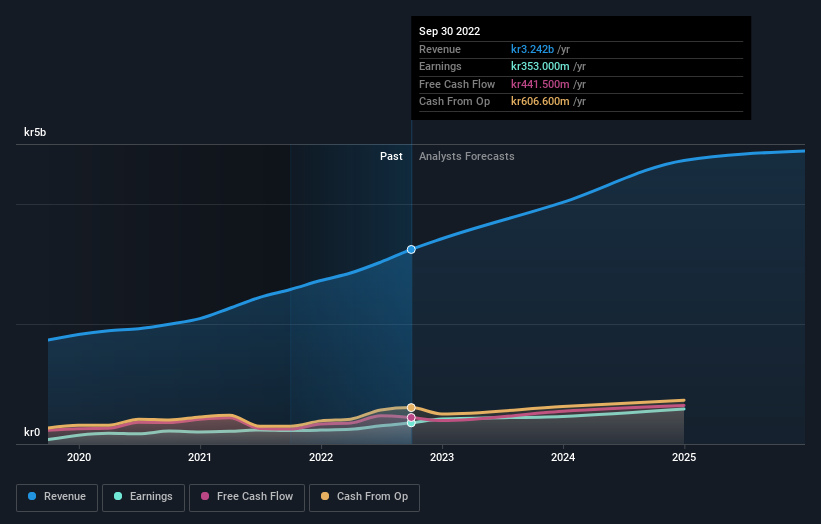
Task: Toggle the Free Cash Flow legend button
Action: click(247, 497)
